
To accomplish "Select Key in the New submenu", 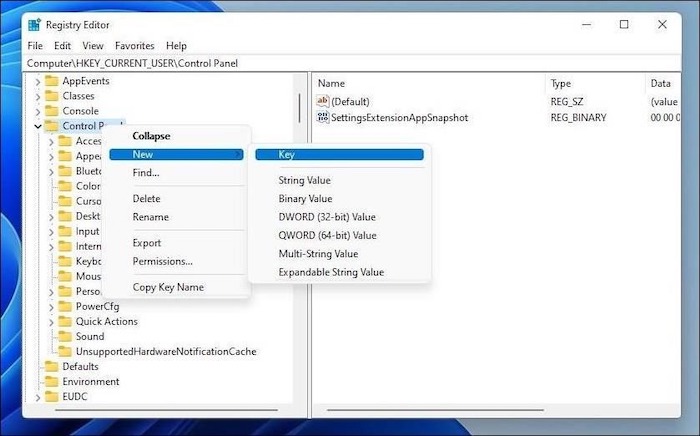I will pos(339,154).
